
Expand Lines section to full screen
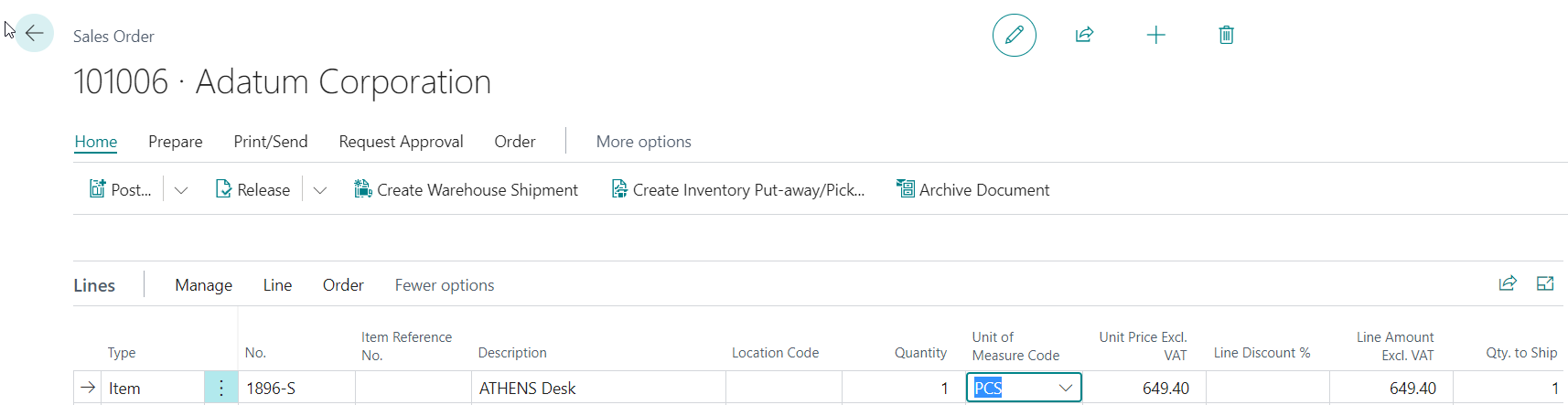pyautogui.click(x=1545, y=283)
